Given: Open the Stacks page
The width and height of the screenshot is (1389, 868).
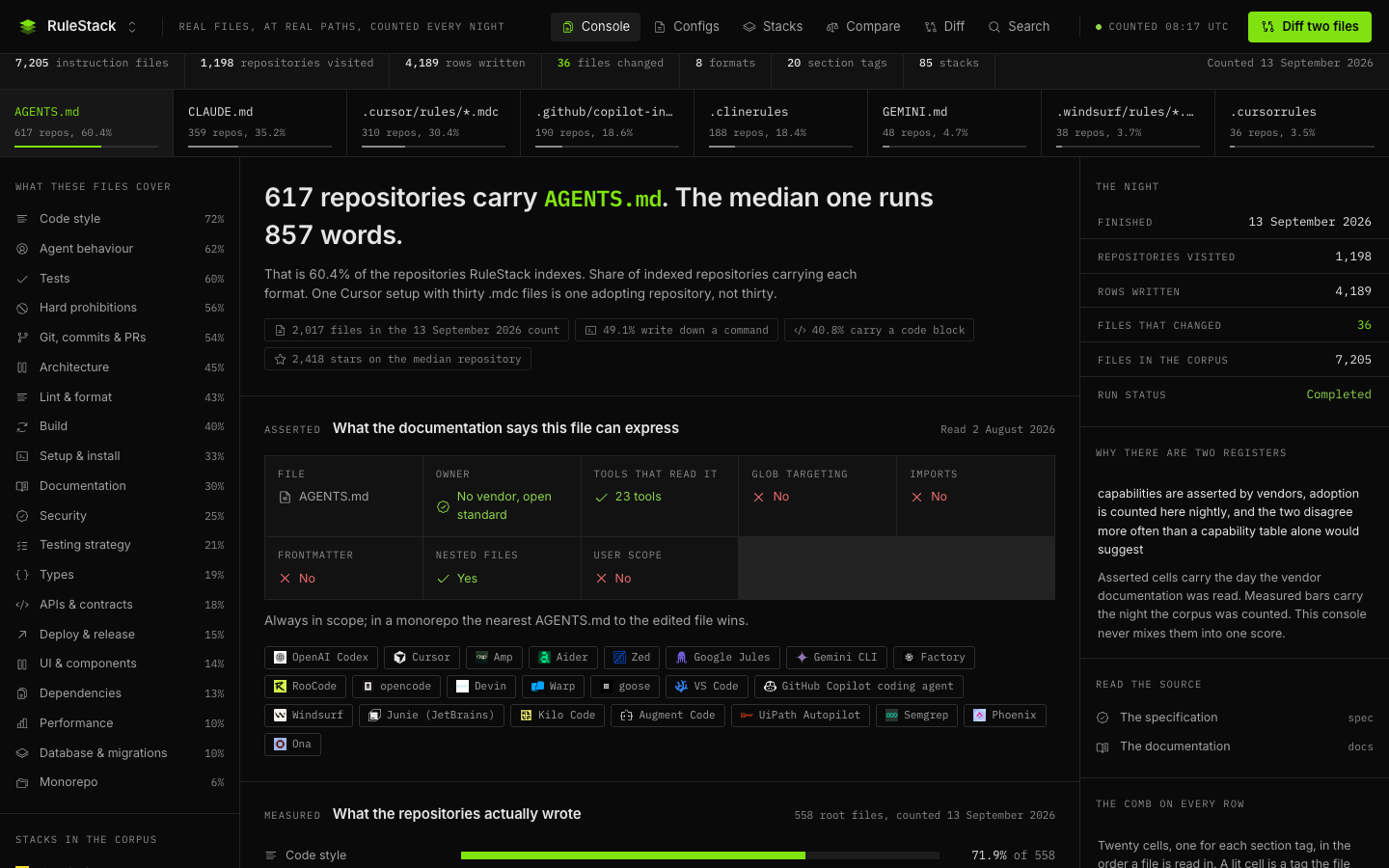Looking at the screenshot, I should click(x=773, y=27).
